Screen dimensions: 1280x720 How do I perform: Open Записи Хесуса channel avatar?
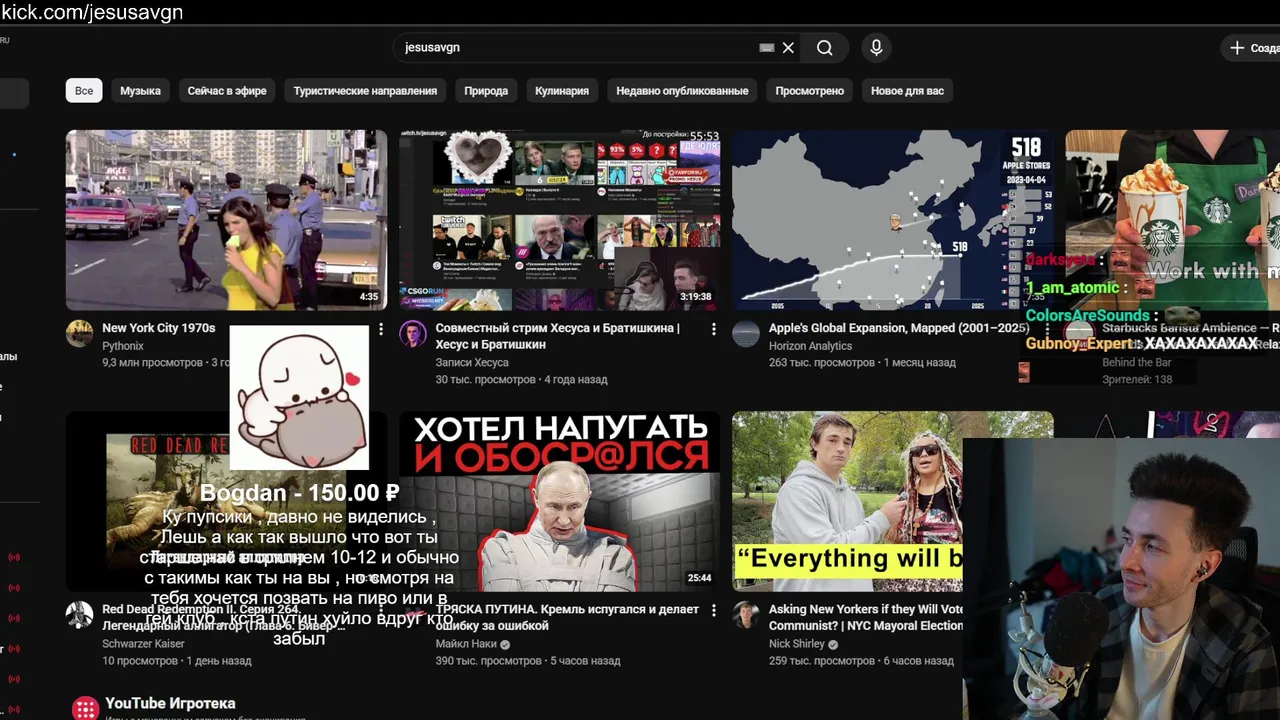click(413, 334)
